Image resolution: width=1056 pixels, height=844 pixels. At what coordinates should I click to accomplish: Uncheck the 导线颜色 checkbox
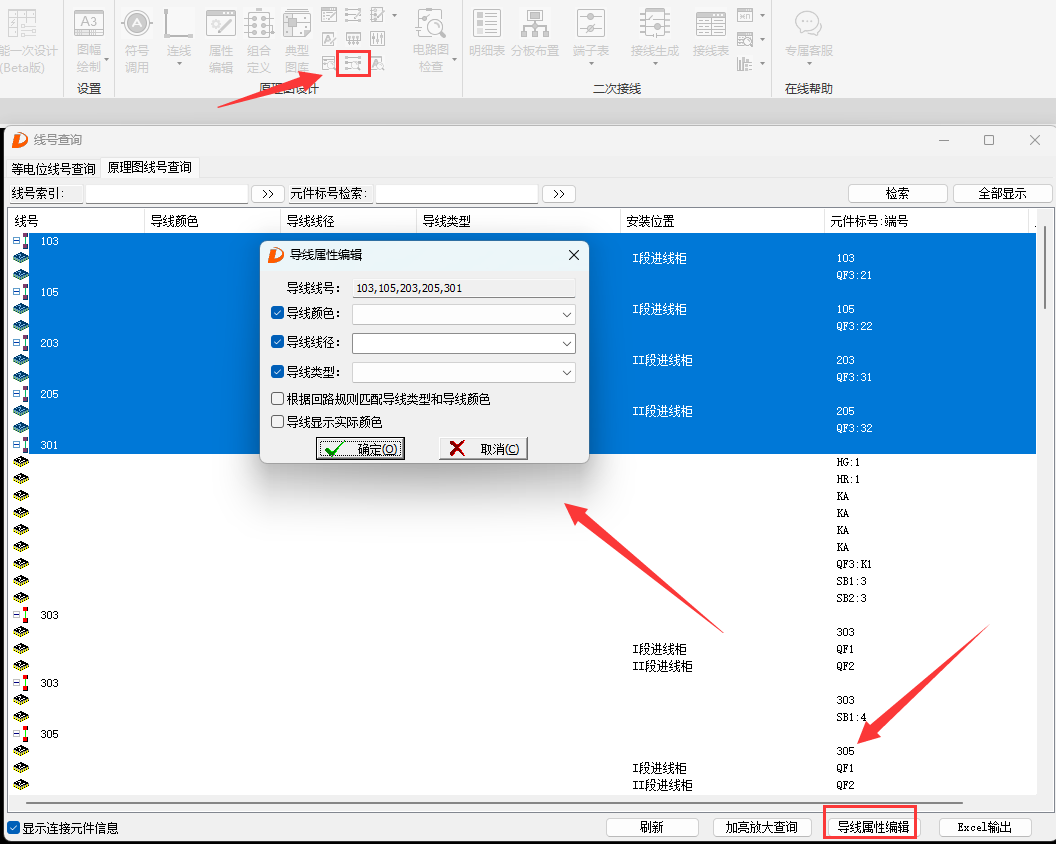(277, 313)
